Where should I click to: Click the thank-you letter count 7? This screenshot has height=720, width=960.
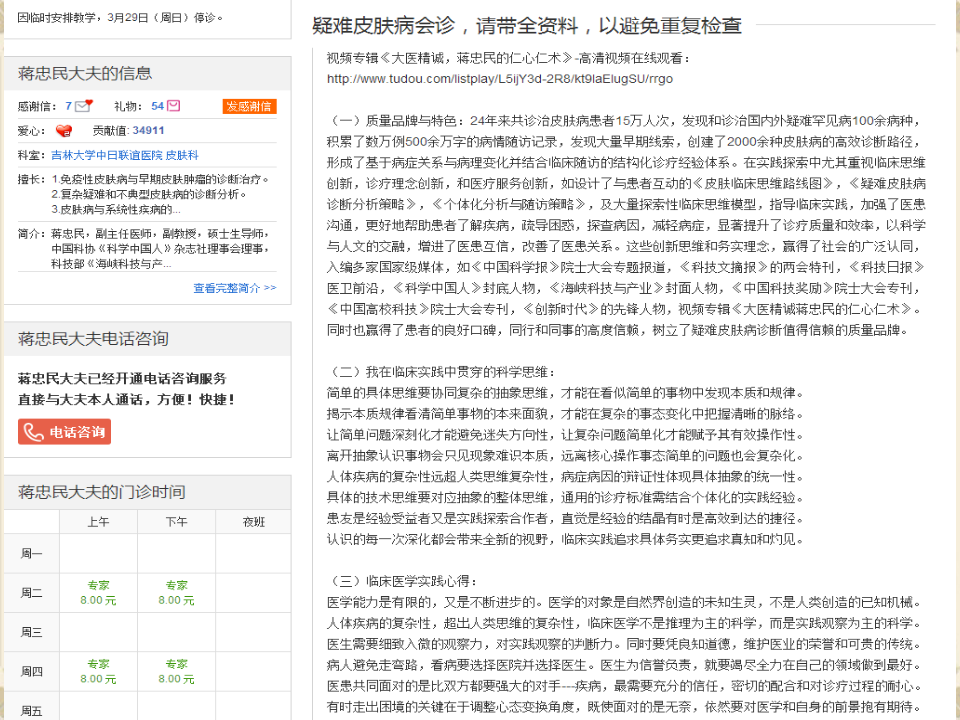(68, 106)
